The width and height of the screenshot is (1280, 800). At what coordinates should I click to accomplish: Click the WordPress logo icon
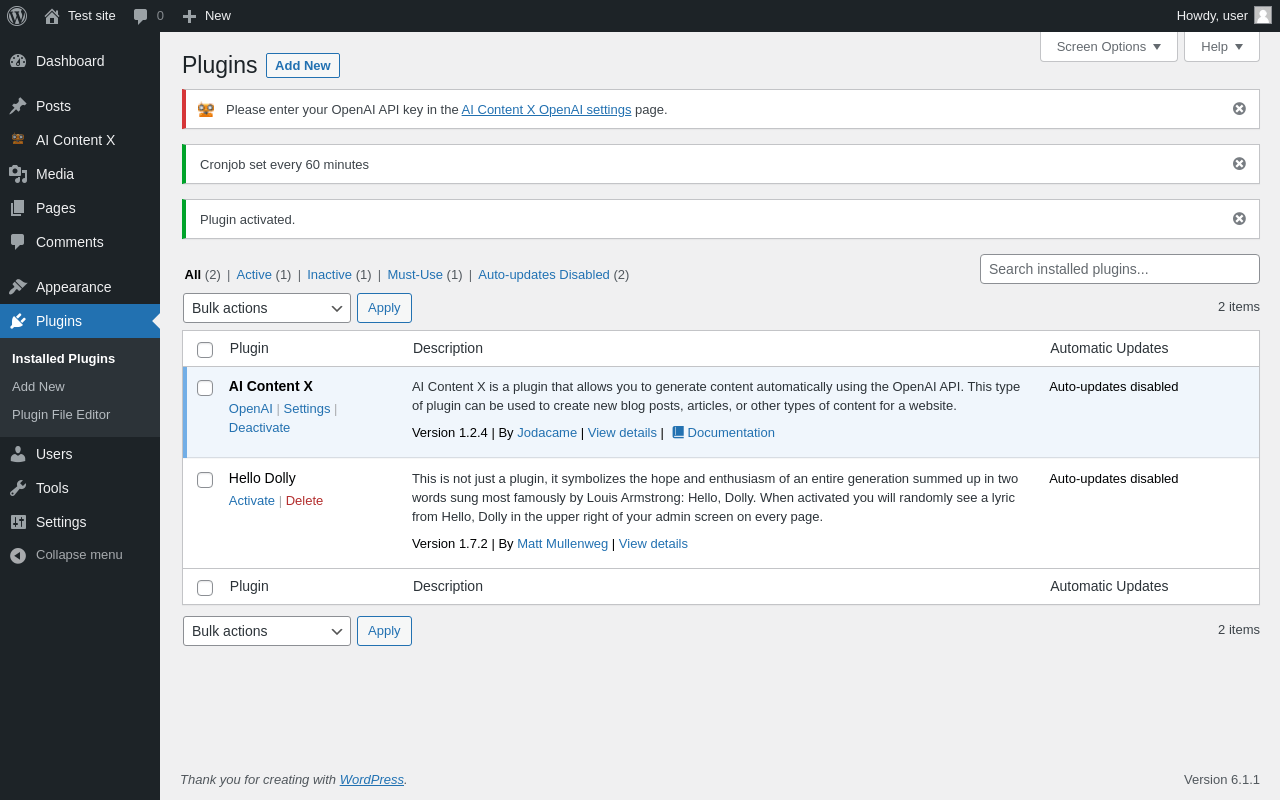pyautogui.click(x=17, y=16)
